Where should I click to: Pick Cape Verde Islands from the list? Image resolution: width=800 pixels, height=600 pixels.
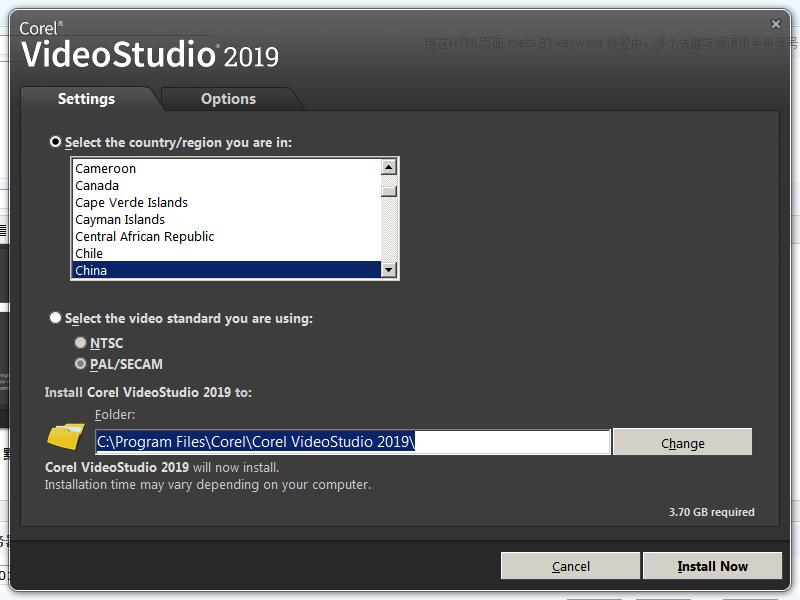pos(227,202)
